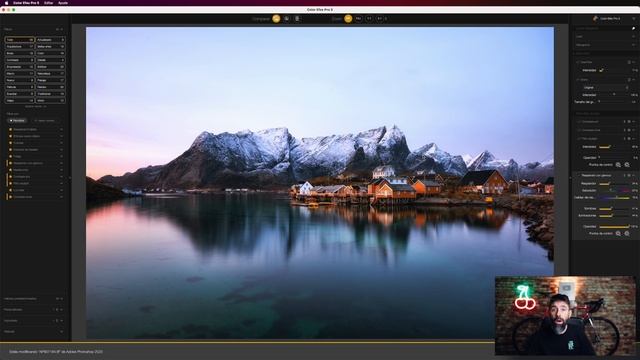Adjust the Sombras slider
Viewport: 640px width, 360px height.
[614, 209]
